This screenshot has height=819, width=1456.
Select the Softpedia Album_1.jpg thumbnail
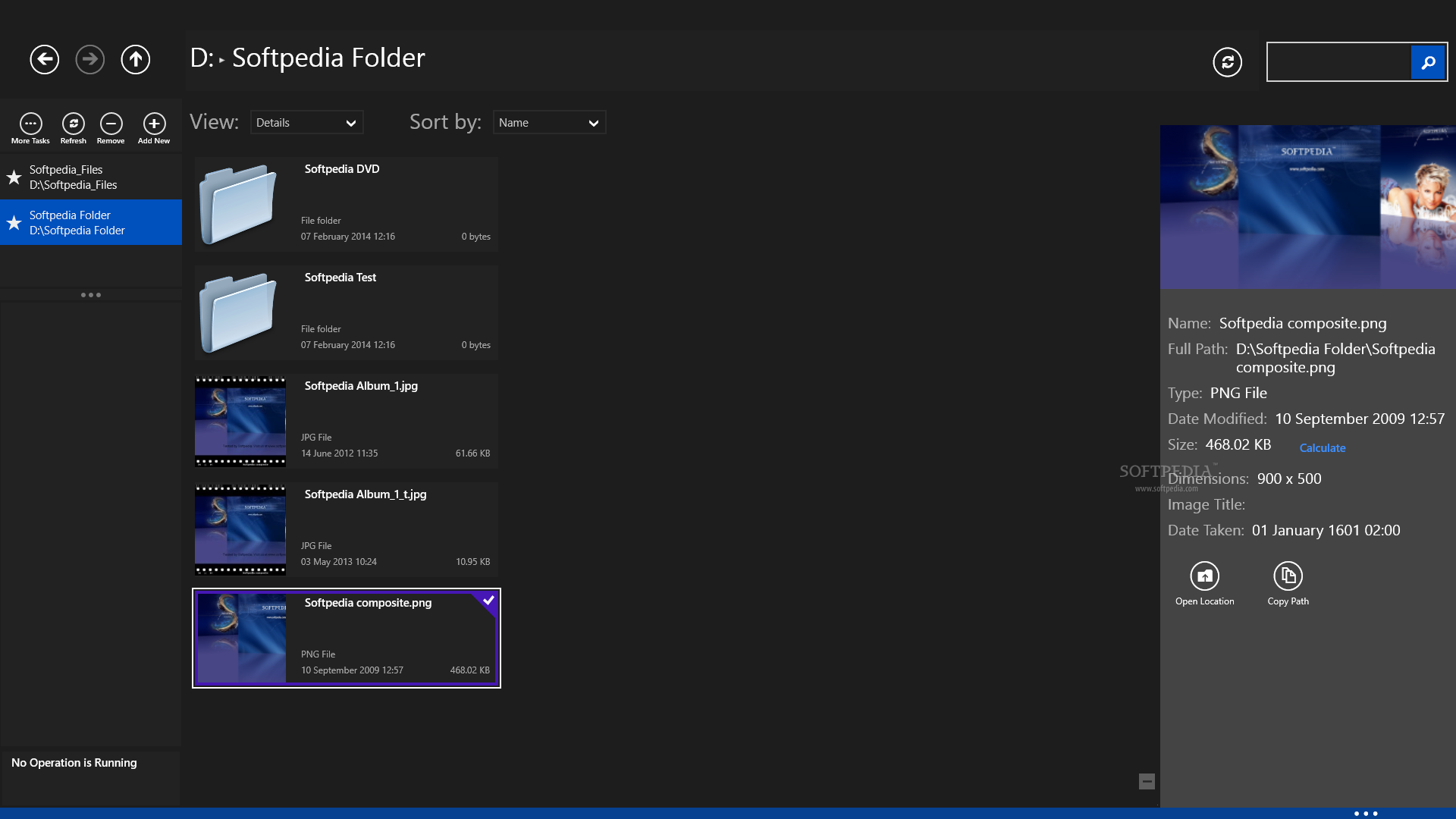(x=240, y=421)
